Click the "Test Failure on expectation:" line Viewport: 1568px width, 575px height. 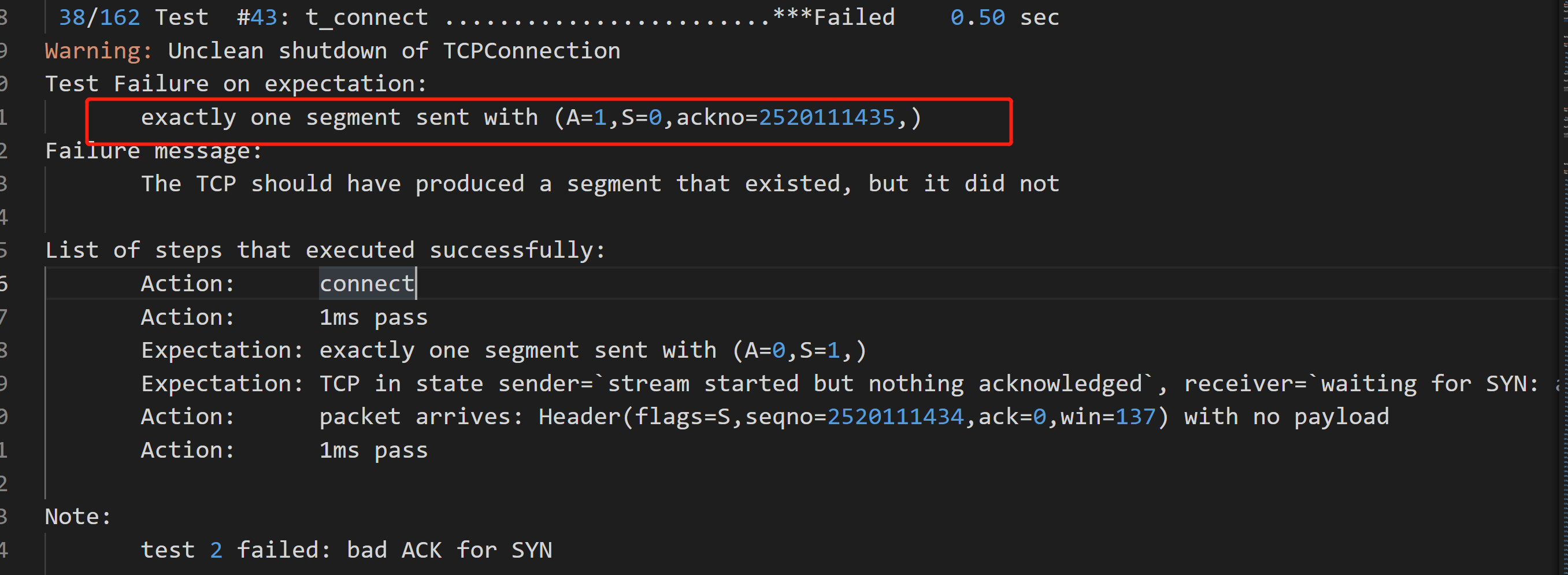236,84
